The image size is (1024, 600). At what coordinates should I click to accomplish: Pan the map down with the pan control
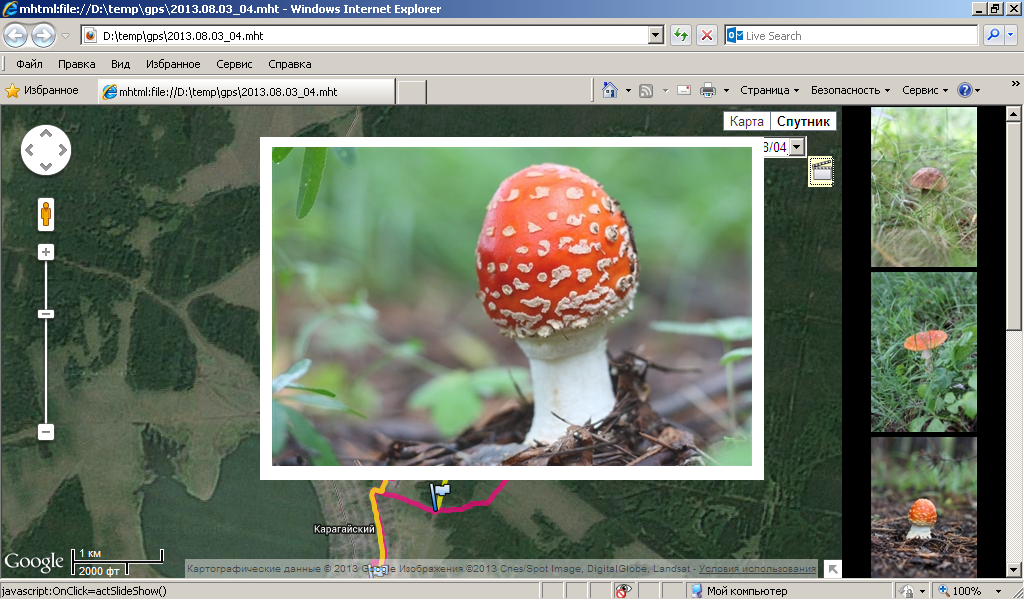pos(46,166)
